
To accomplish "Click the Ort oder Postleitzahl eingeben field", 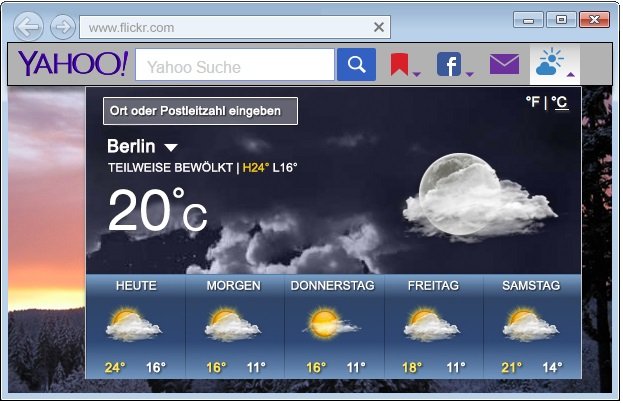I will [200, 111].
